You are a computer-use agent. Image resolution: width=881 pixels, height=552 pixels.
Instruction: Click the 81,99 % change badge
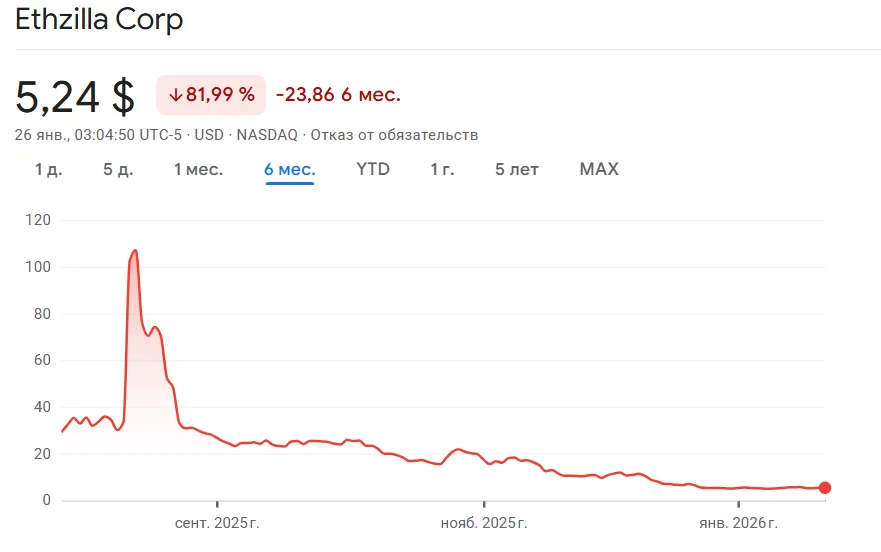[x=211, y=95]
